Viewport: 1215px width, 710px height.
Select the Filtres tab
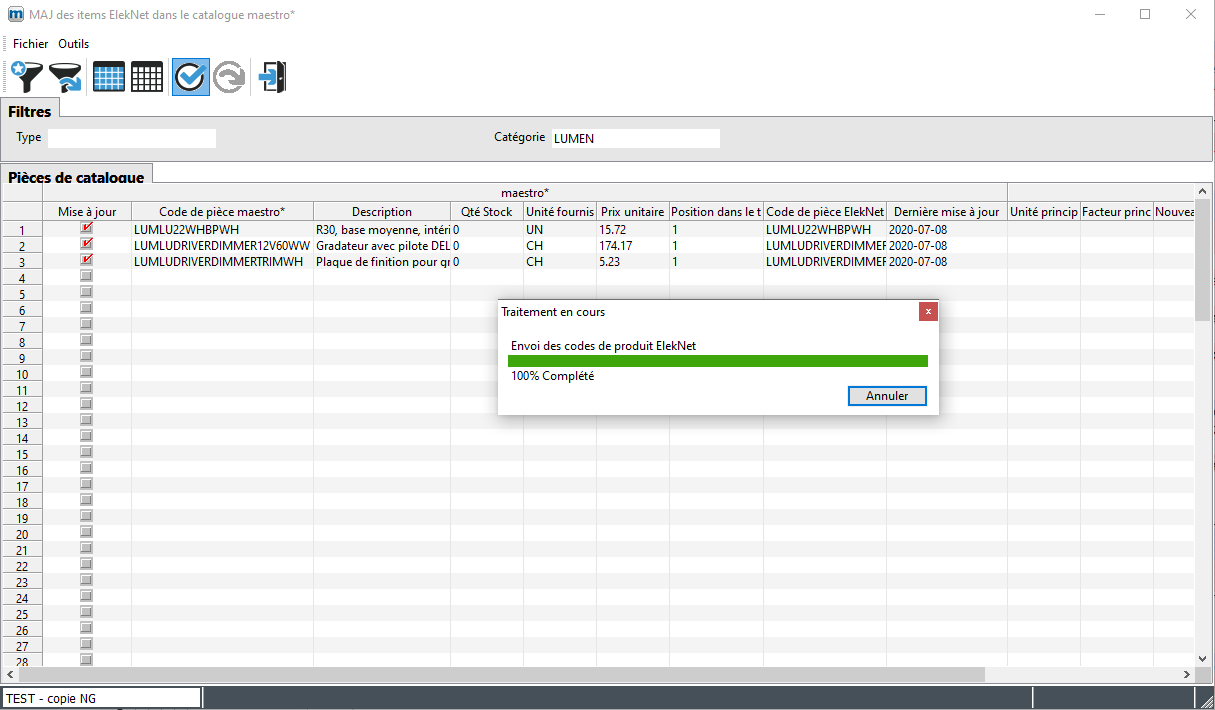pos(30,111)
